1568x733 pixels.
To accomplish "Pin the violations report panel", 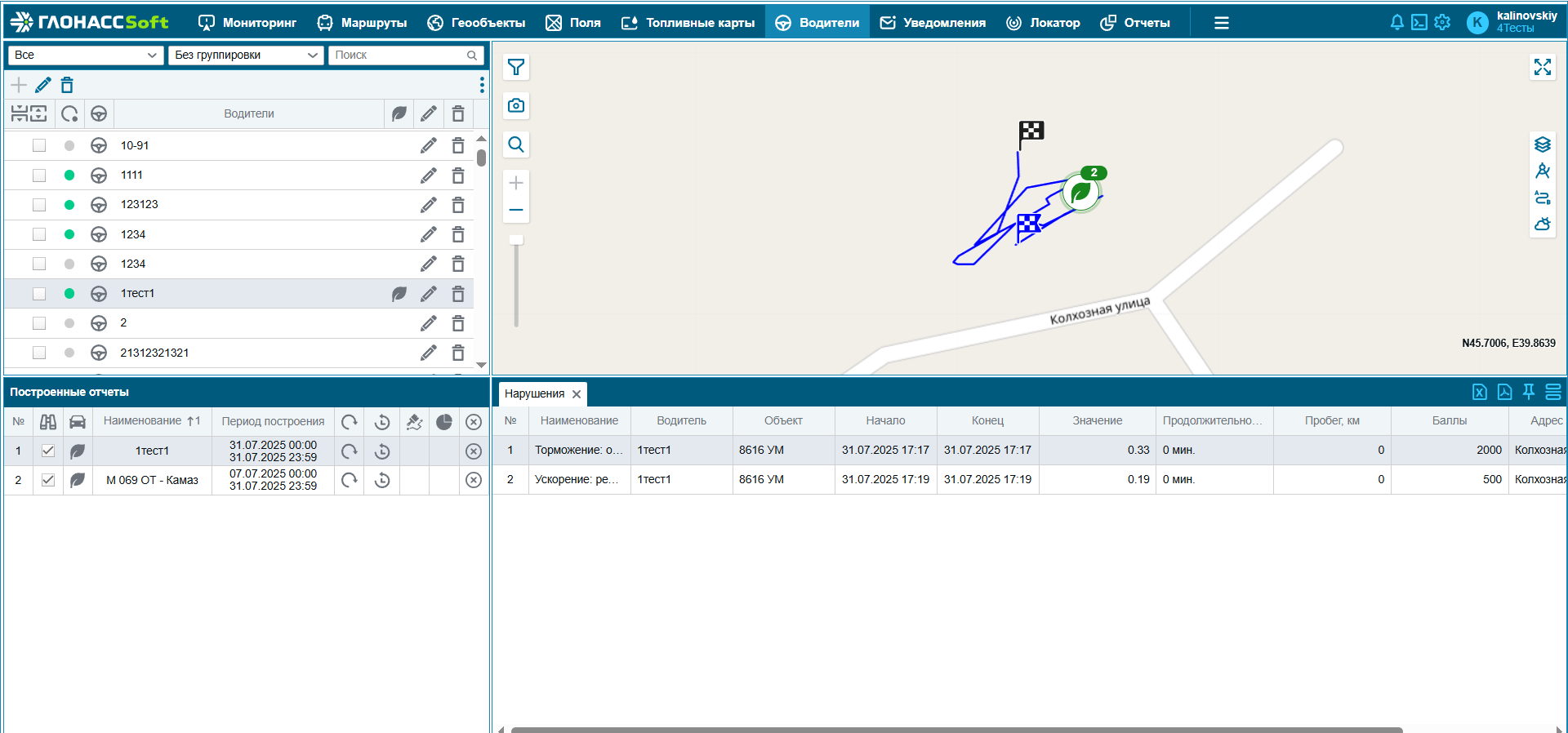I will (x=1529, y=393).
